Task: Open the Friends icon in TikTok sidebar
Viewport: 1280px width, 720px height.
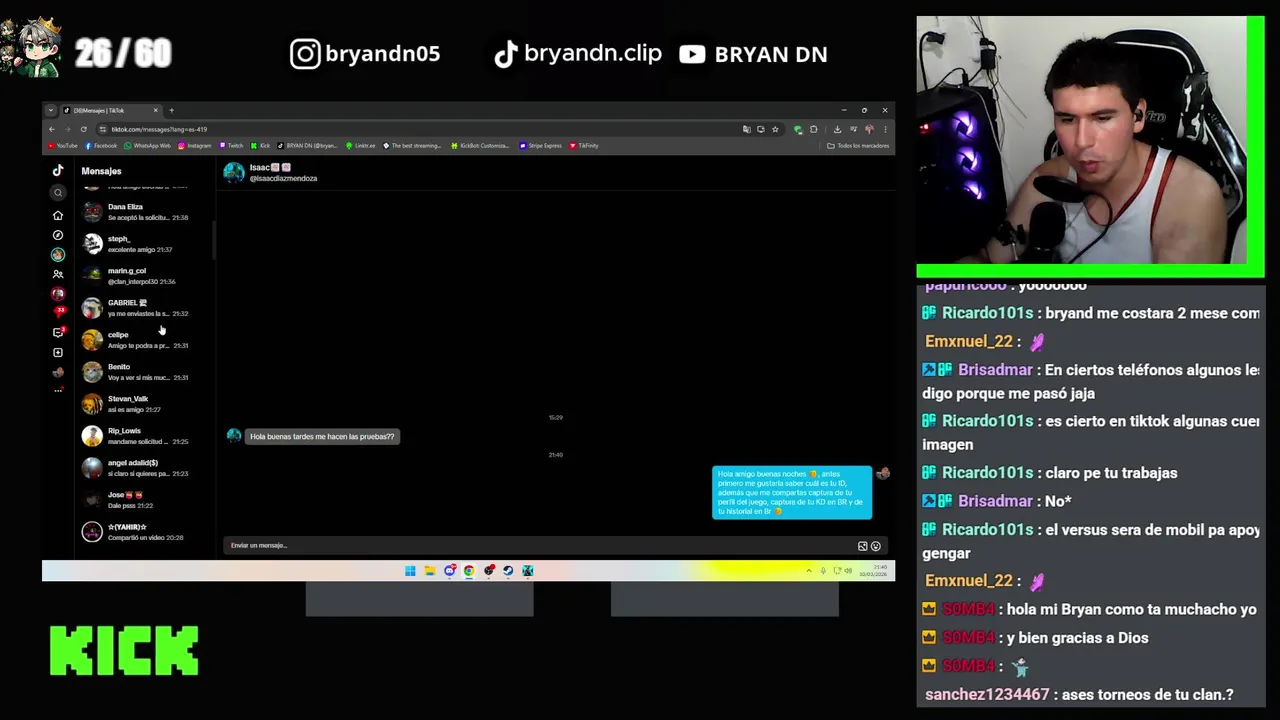Action: pyautogui.click(x=58, y=274)
